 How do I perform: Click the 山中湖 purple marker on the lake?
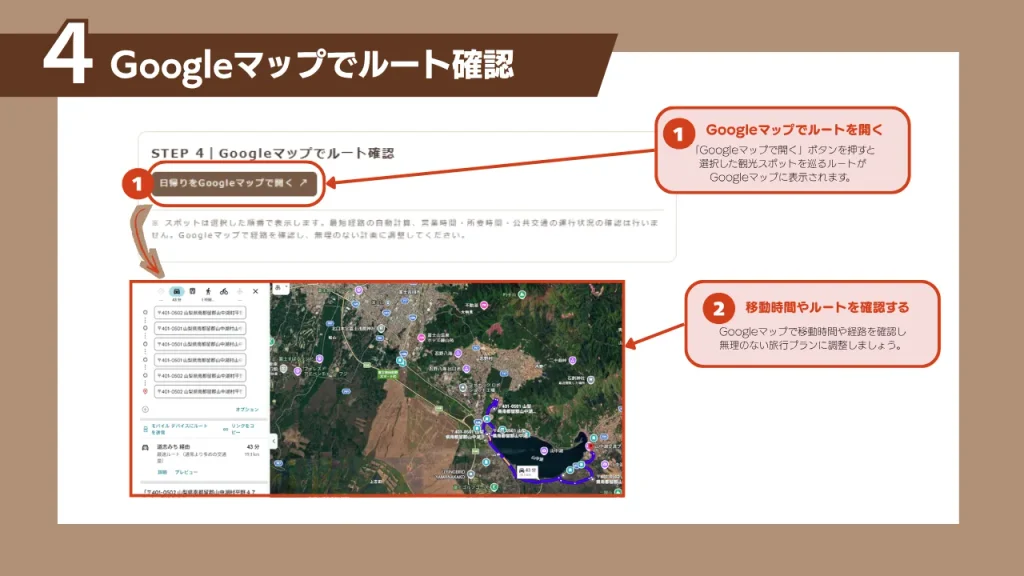pyautogui.click(x=544, y=451)
